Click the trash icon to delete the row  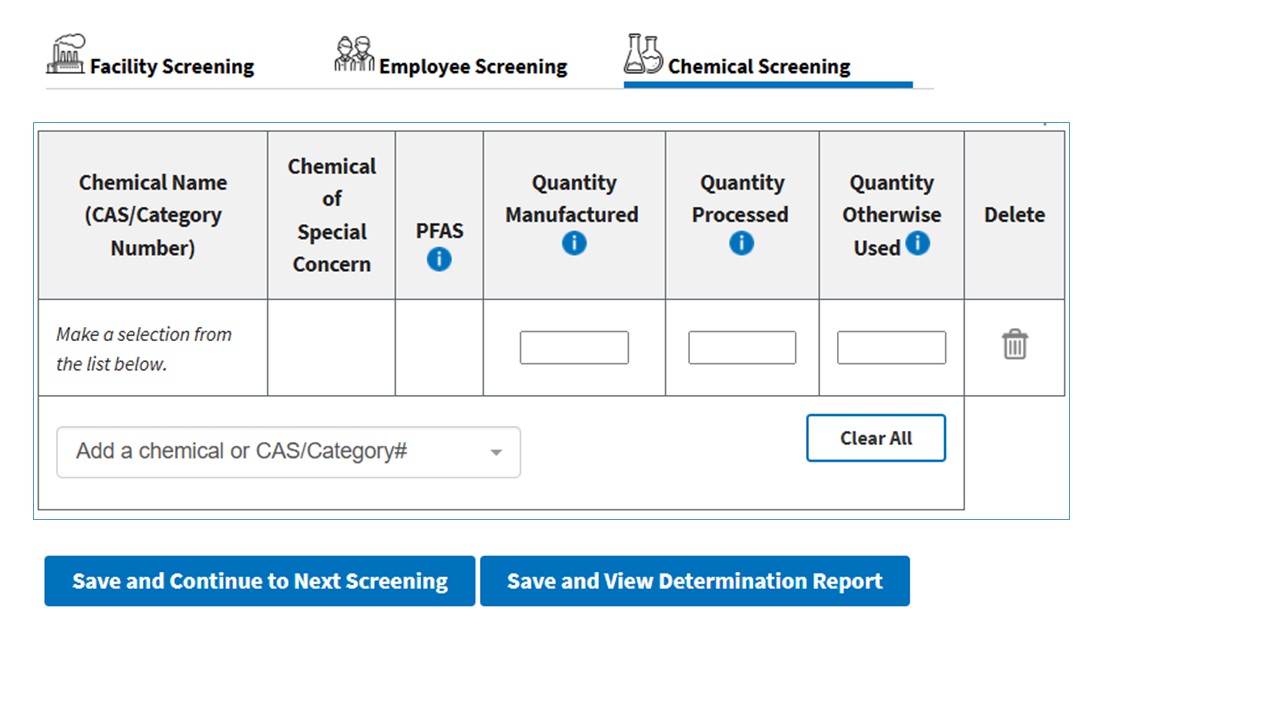click(1014, 344)
